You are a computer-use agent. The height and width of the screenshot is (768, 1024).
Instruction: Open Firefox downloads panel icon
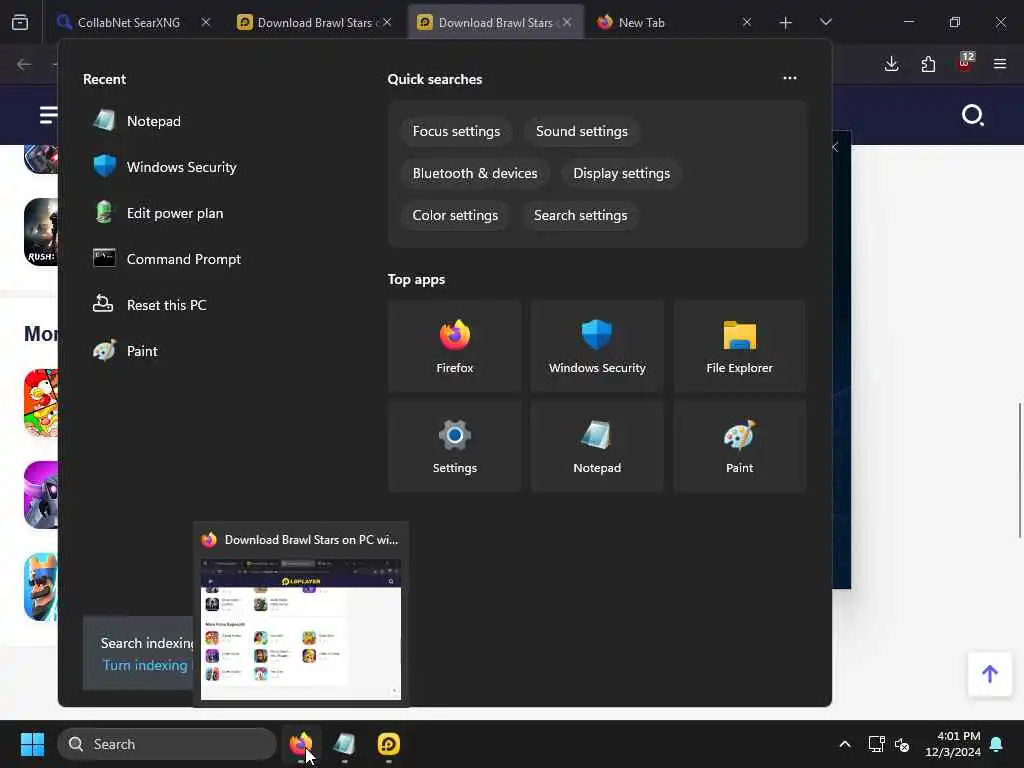click(x=891, y=64)
